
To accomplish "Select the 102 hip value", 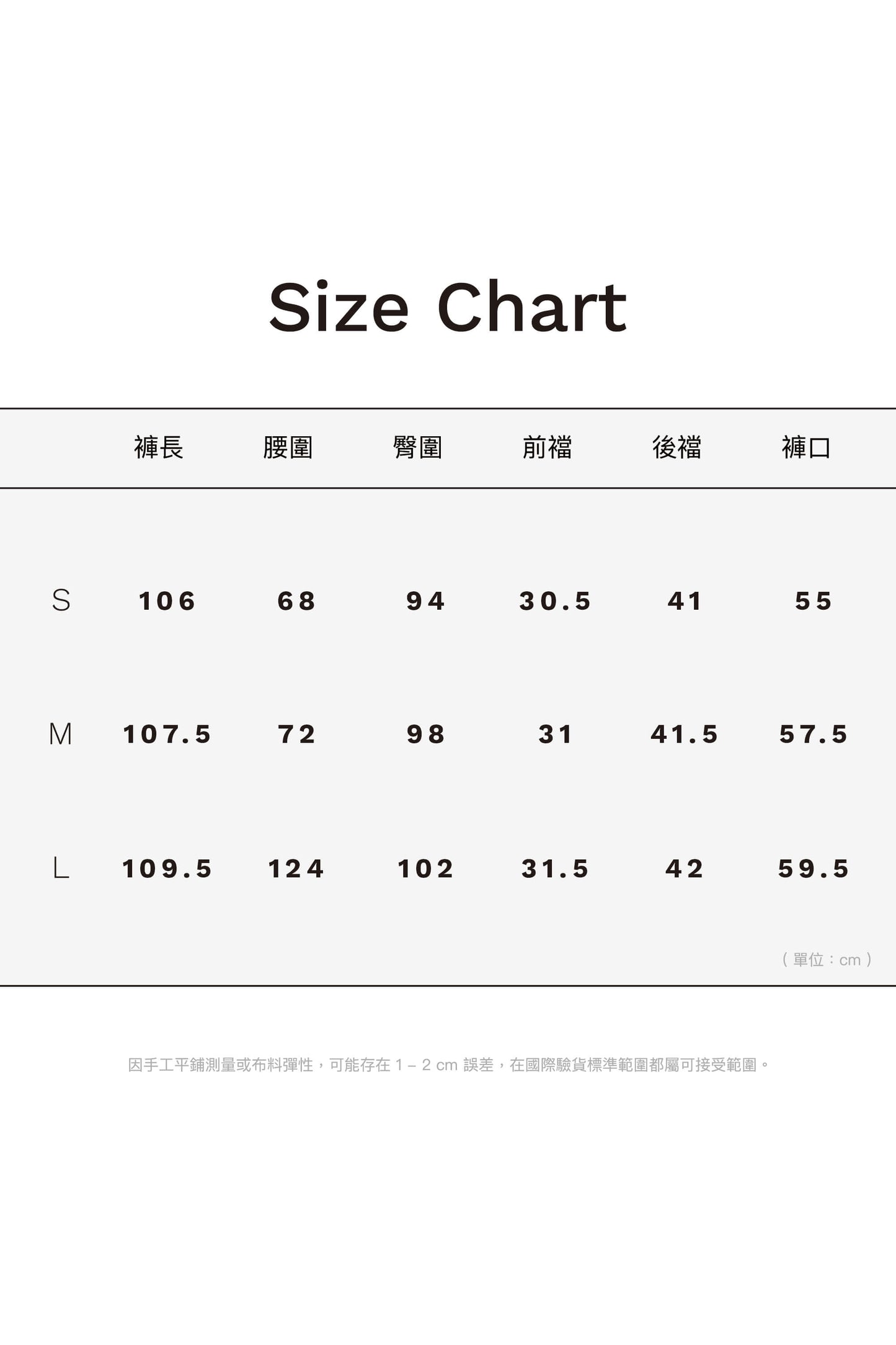I will point(425,869).
